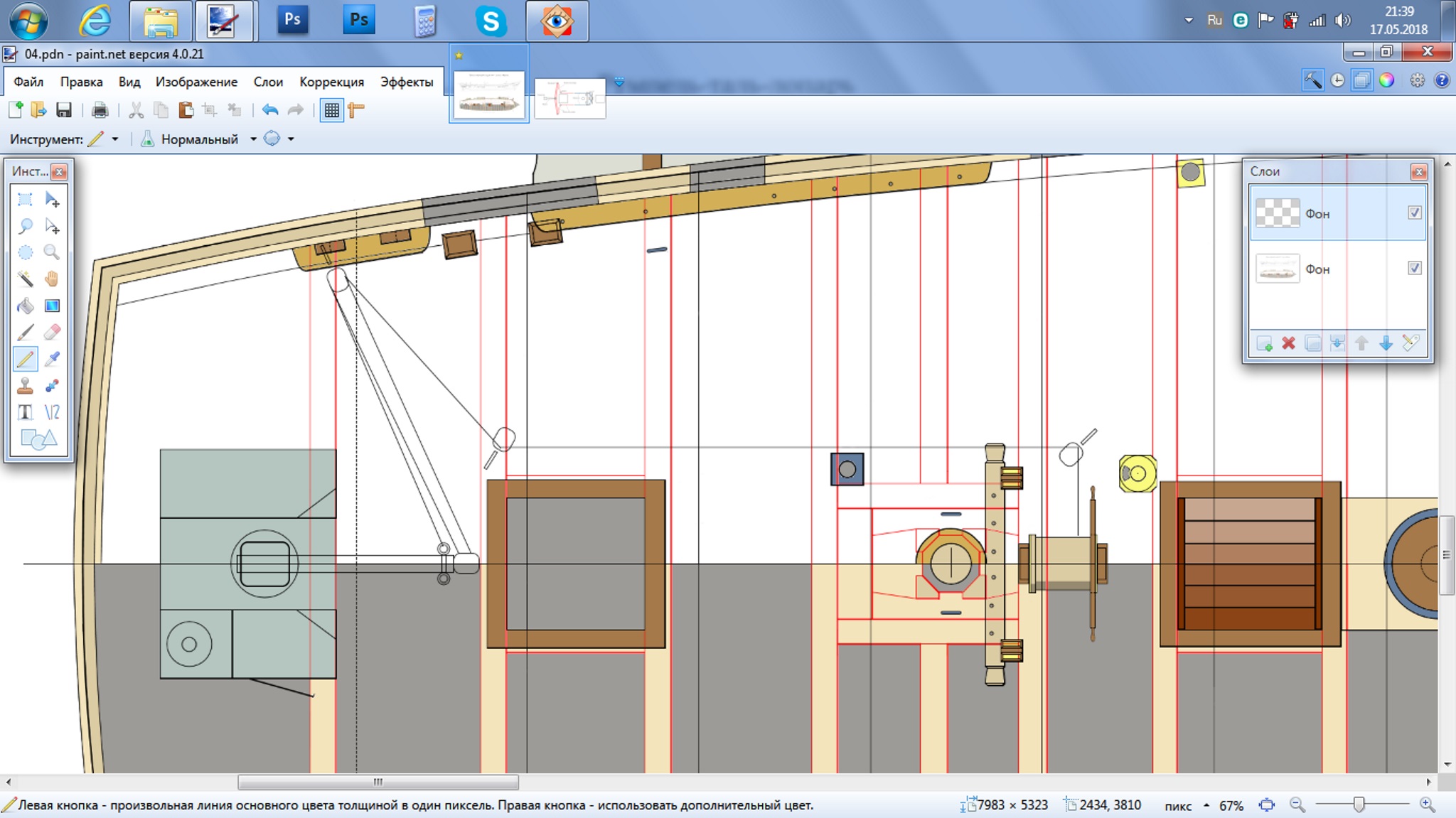Image resolution: width=1456 pixels, height=818 pixels.
Task: Select the Pan hand tool
Action: 52,279
